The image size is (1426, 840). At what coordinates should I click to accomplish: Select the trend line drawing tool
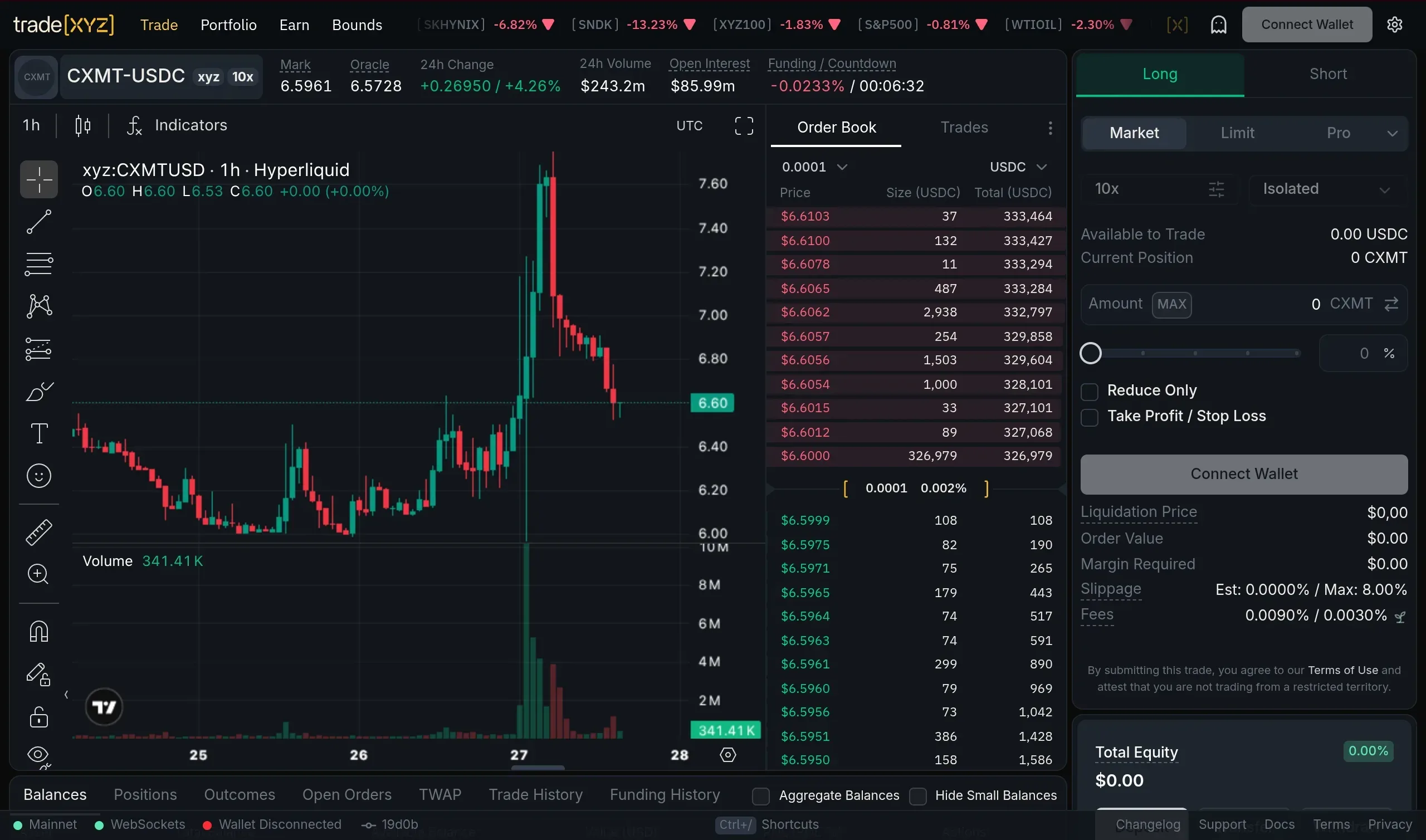(38, 221)
